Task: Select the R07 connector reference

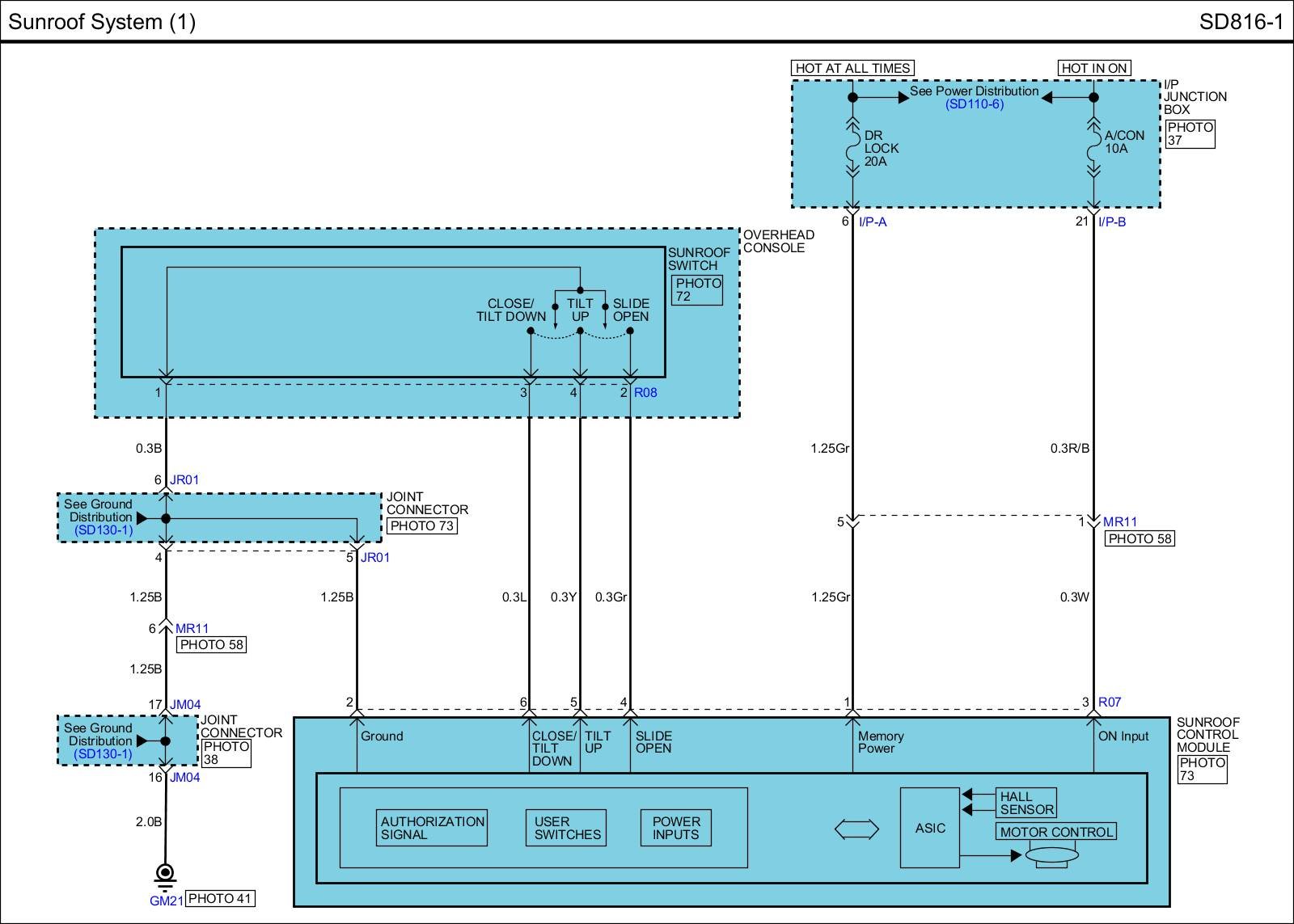Action: [x=1110, y=702]
